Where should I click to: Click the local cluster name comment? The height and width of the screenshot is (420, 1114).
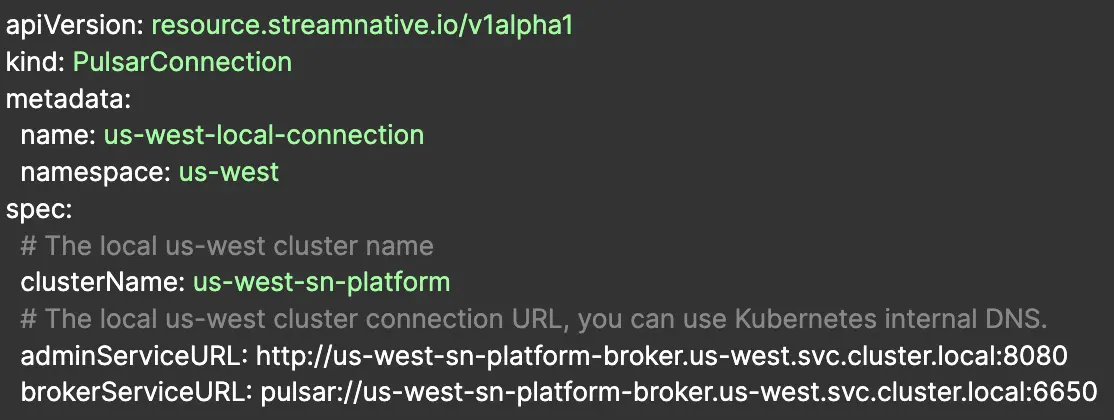tap(226, 246)
